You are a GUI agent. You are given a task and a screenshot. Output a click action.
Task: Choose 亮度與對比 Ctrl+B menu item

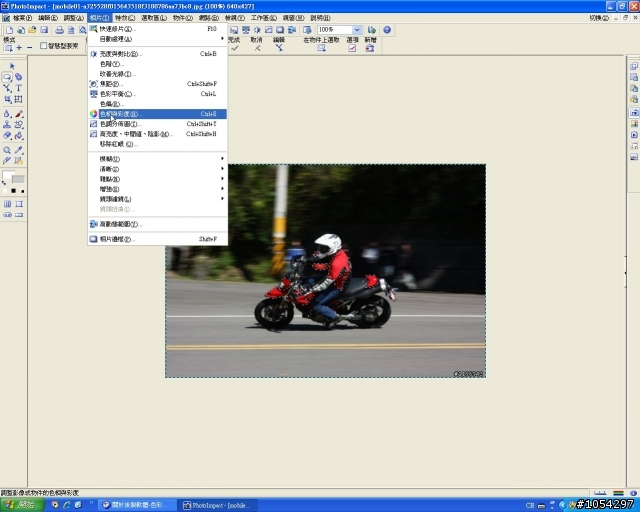pos(158,54)
